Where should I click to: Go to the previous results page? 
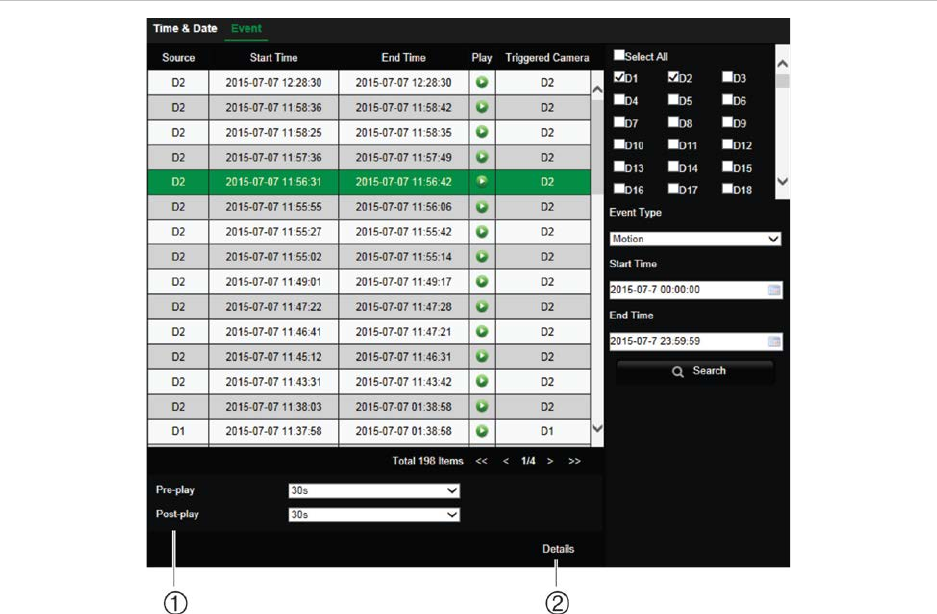(x=506, y=461)
